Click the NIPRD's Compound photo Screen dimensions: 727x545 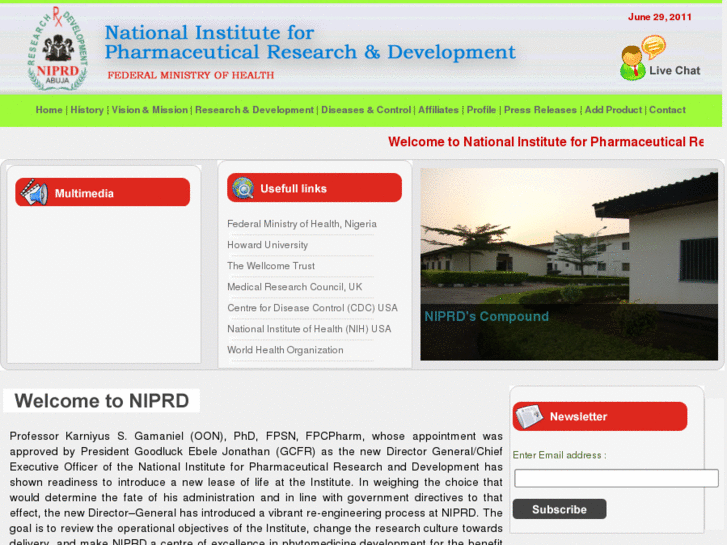569,264
